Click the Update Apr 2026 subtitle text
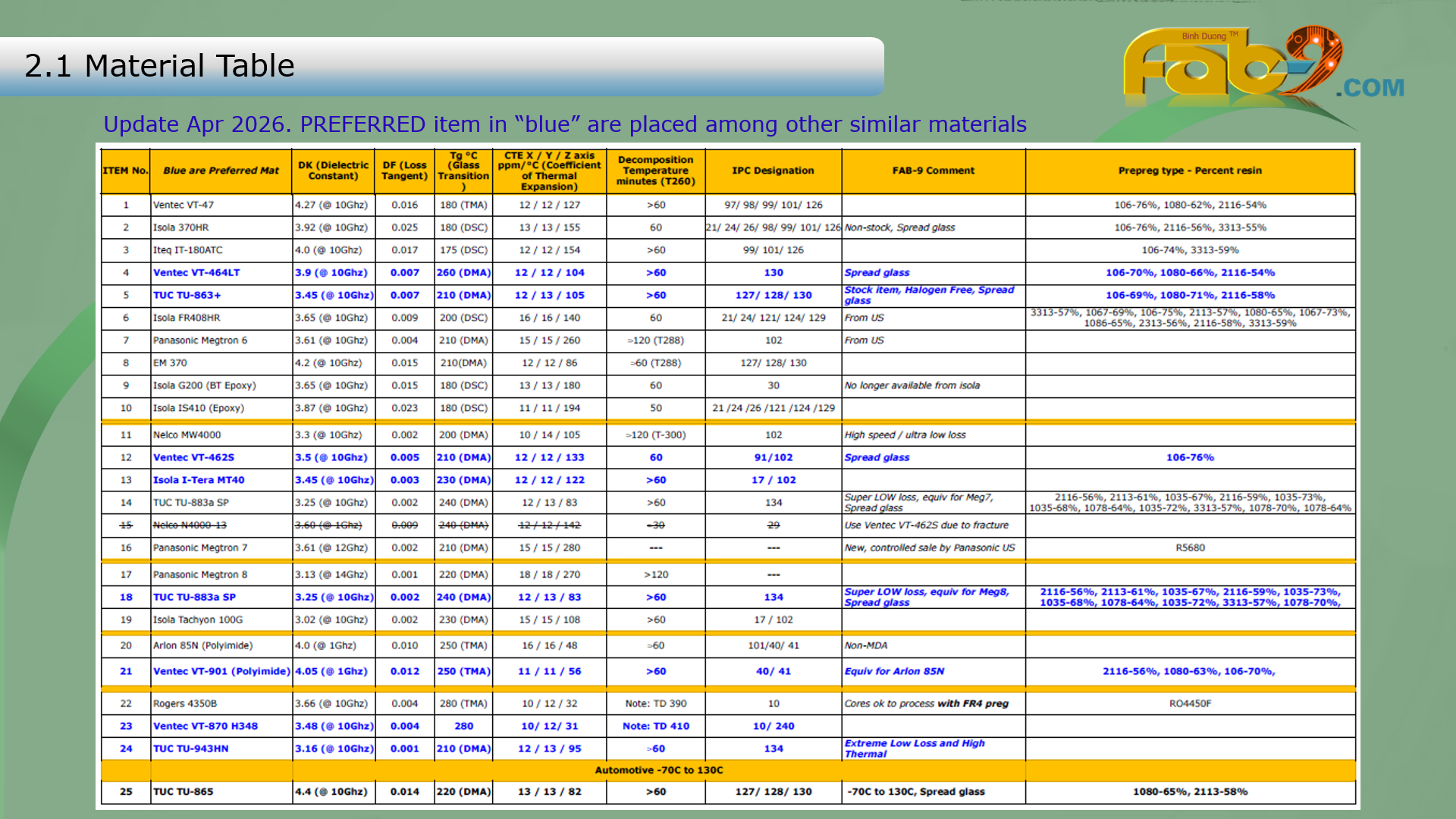The width and height of the screenshot is (1456, 819). (x=564, y=124)
